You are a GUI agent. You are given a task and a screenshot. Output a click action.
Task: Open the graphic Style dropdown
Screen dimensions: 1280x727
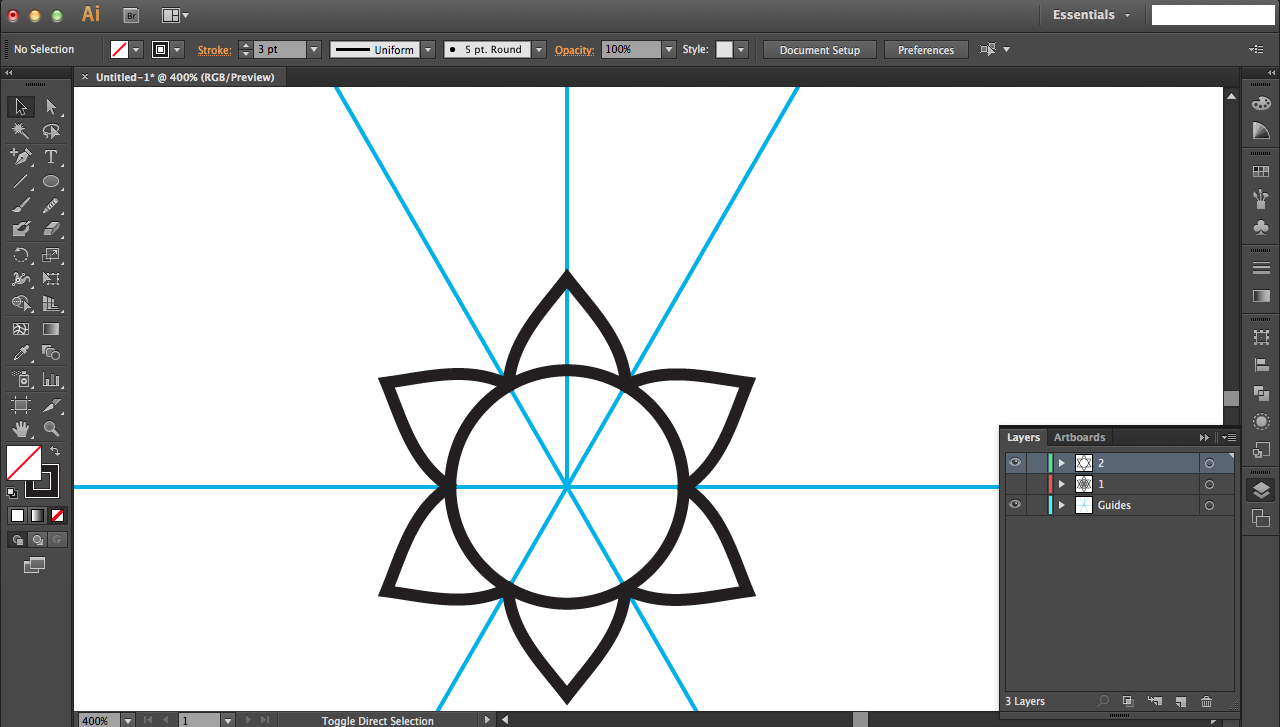[741, 49]
